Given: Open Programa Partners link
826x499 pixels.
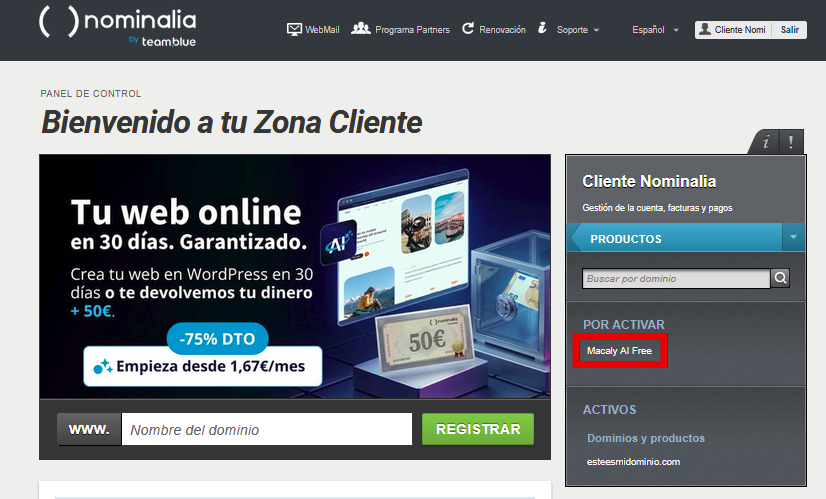Looking at the screenshot, I should pos(412,30).
